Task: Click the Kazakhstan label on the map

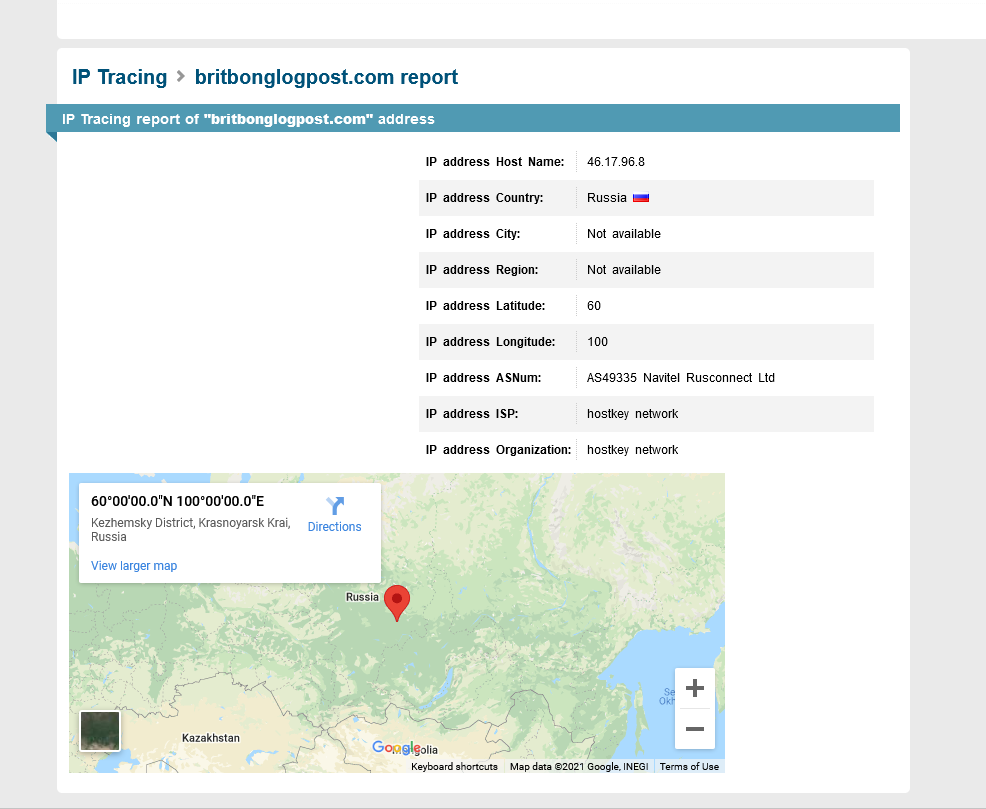Action: (x=211, y=738)
